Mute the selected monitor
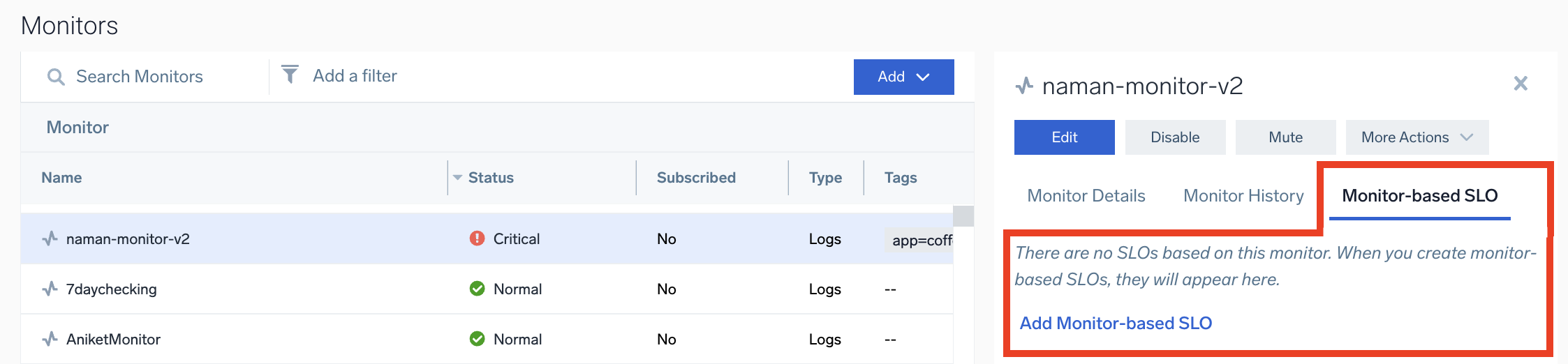The width and height of the screenshot is (1568, 364). point(1285,137)
